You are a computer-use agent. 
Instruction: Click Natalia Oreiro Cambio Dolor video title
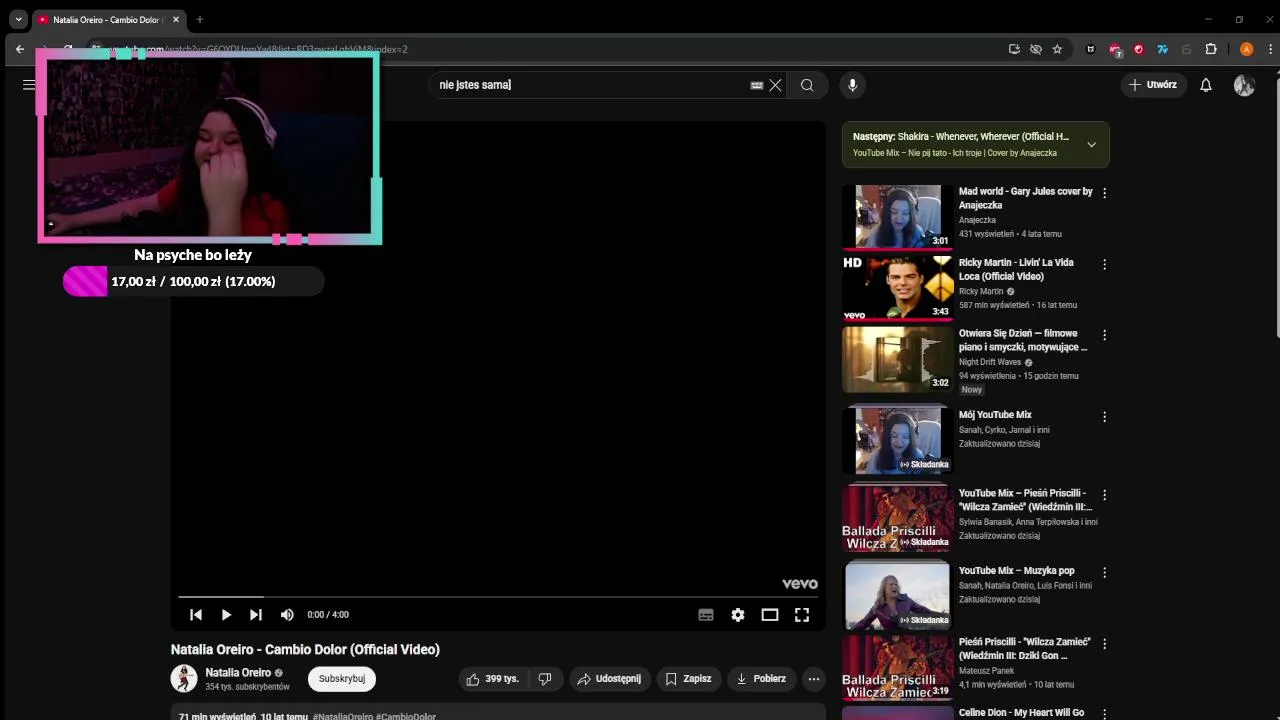point(305,650)
